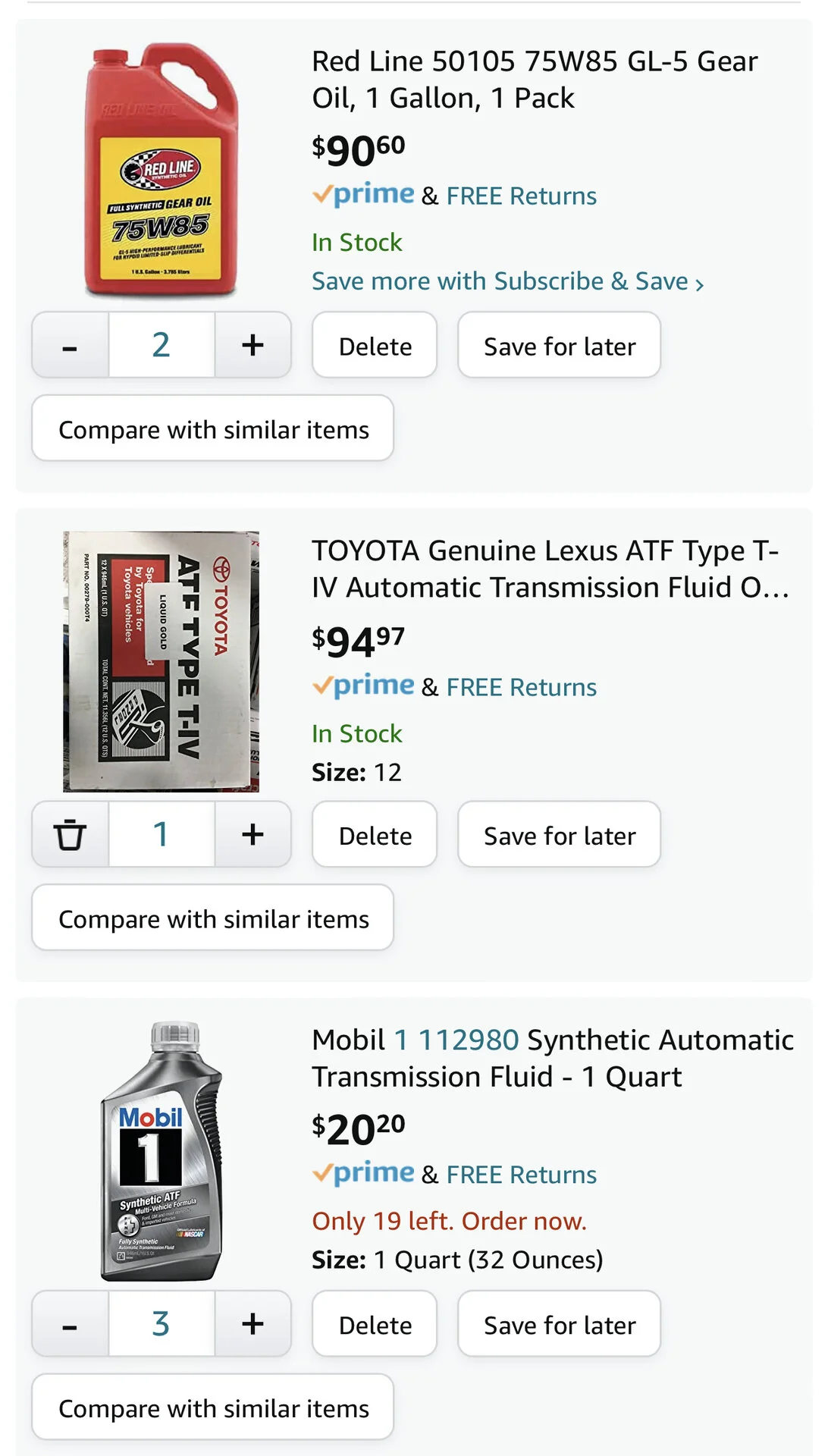
Task: Save Toyota ATF fluid for later
Action: [x=559, y=835]
